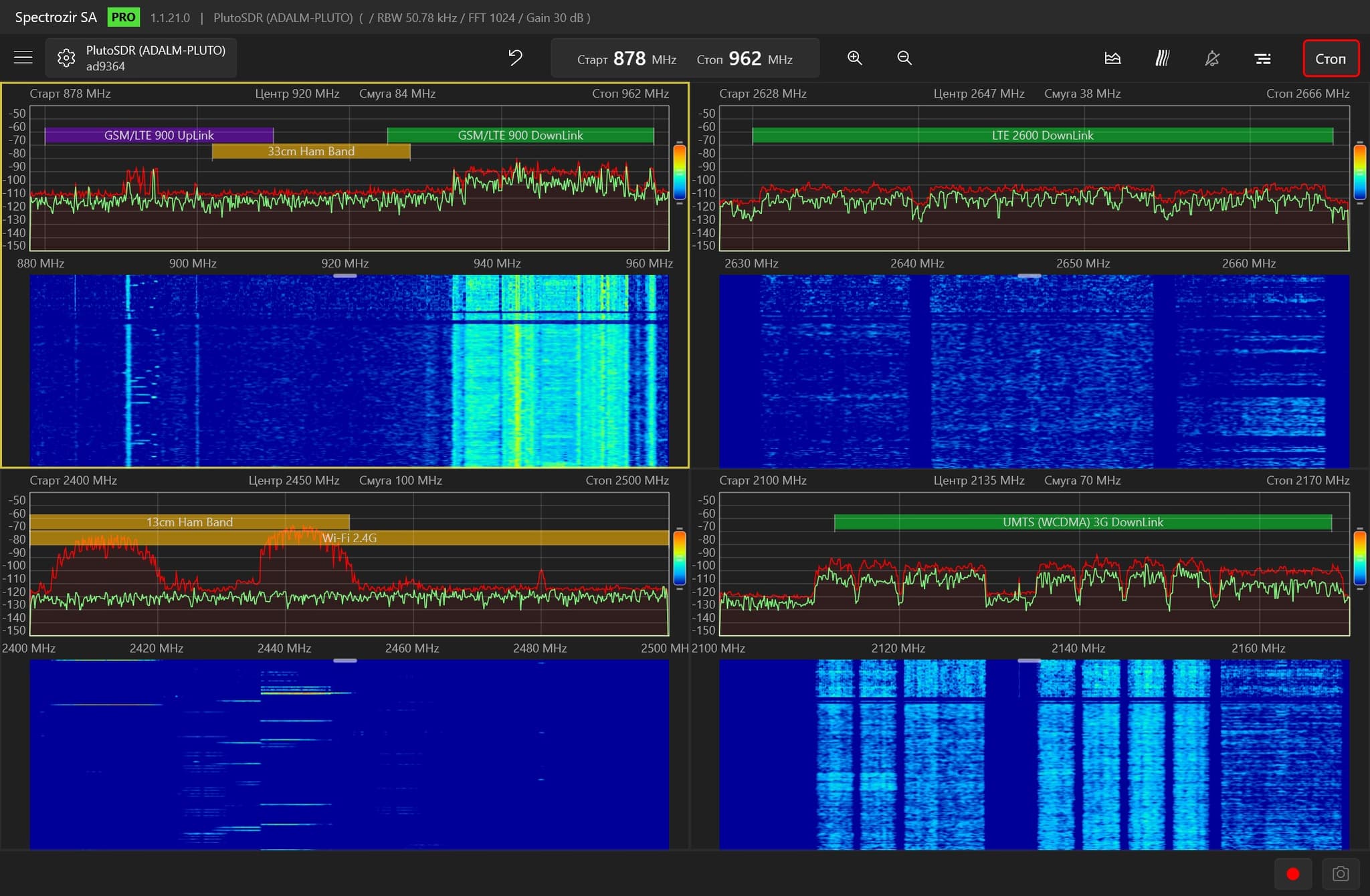Image resolution: width=1370 pixels, height=896 pixels.
Task: Adjust the LTE 2600 panel color scale slider
Action: click(1359, 173)
